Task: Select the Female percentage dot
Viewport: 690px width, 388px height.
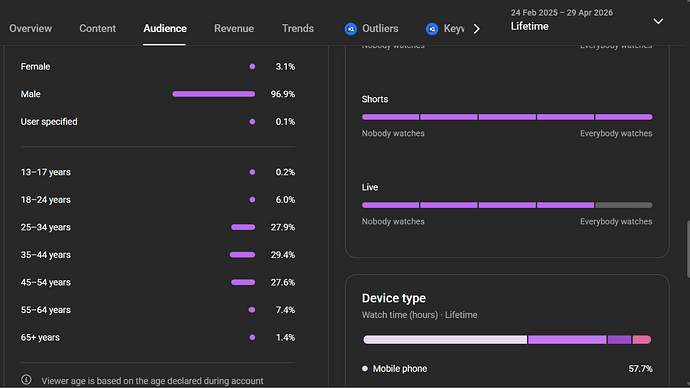Action: [252, 67]
